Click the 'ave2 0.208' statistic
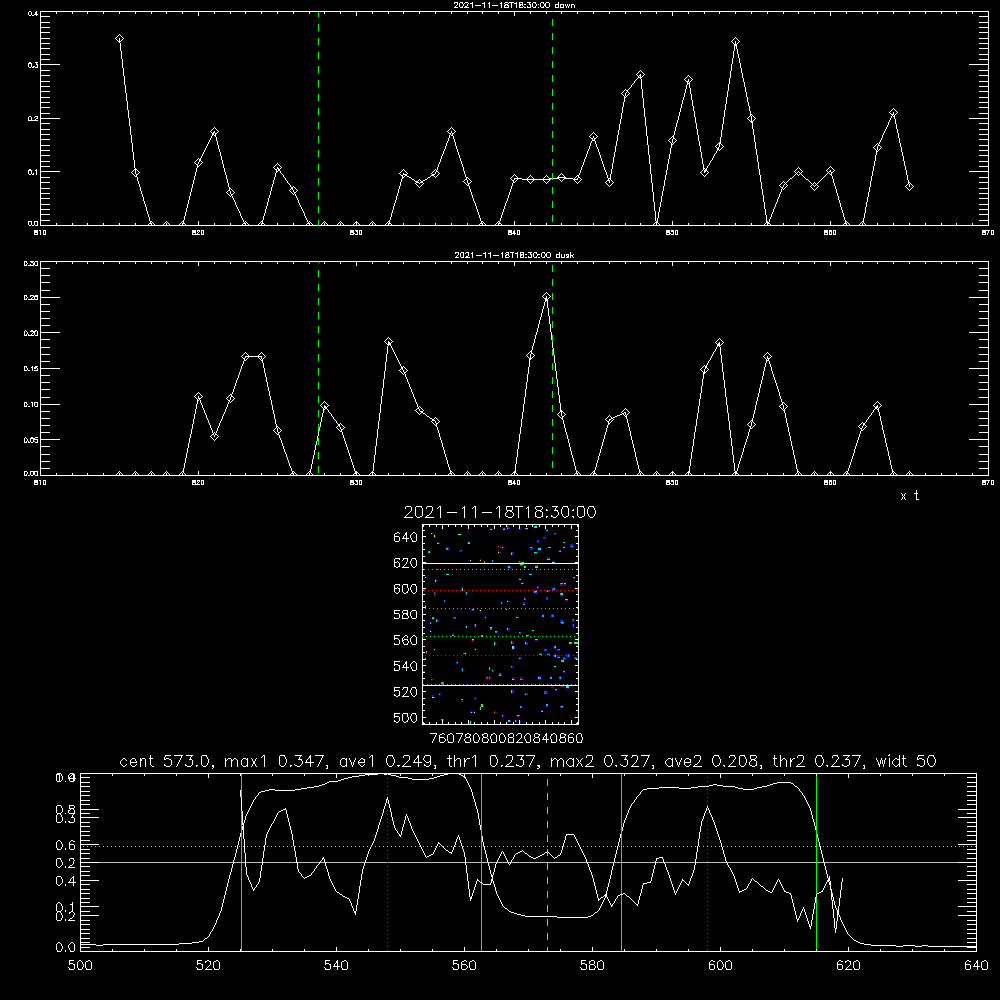 click(x=712, y=761)
